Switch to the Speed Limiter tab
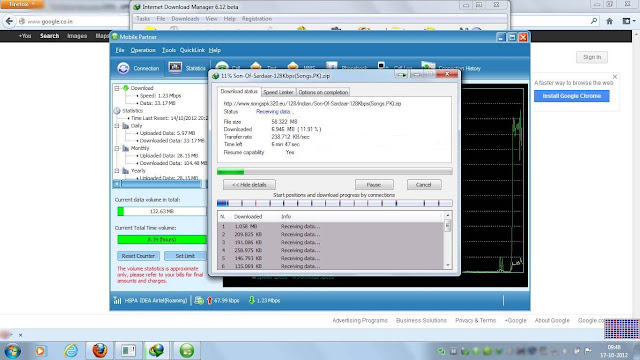 point(278,92)
